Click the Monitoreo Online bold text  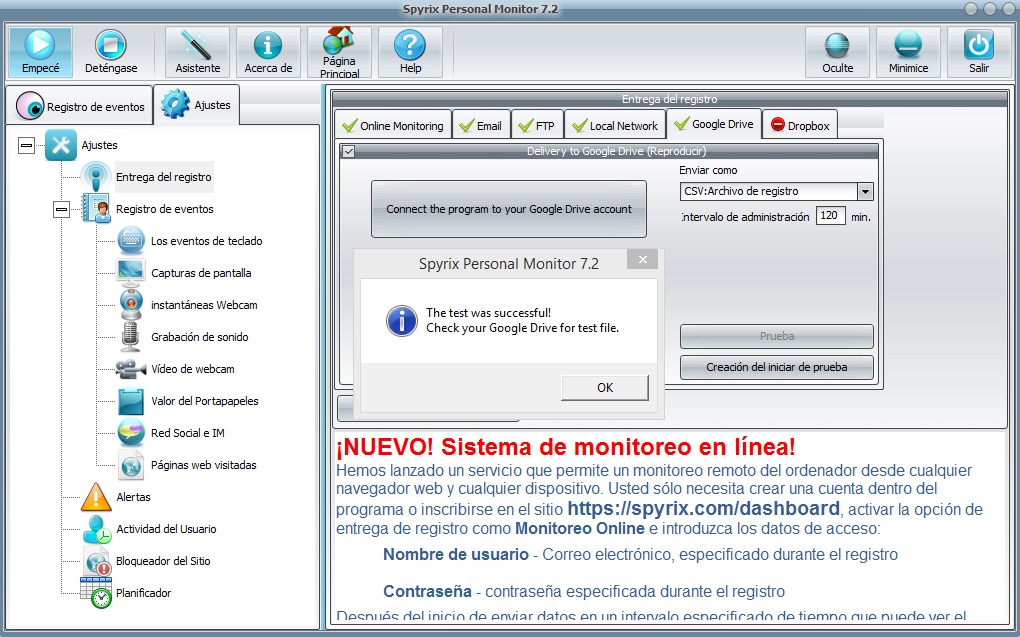580,528
